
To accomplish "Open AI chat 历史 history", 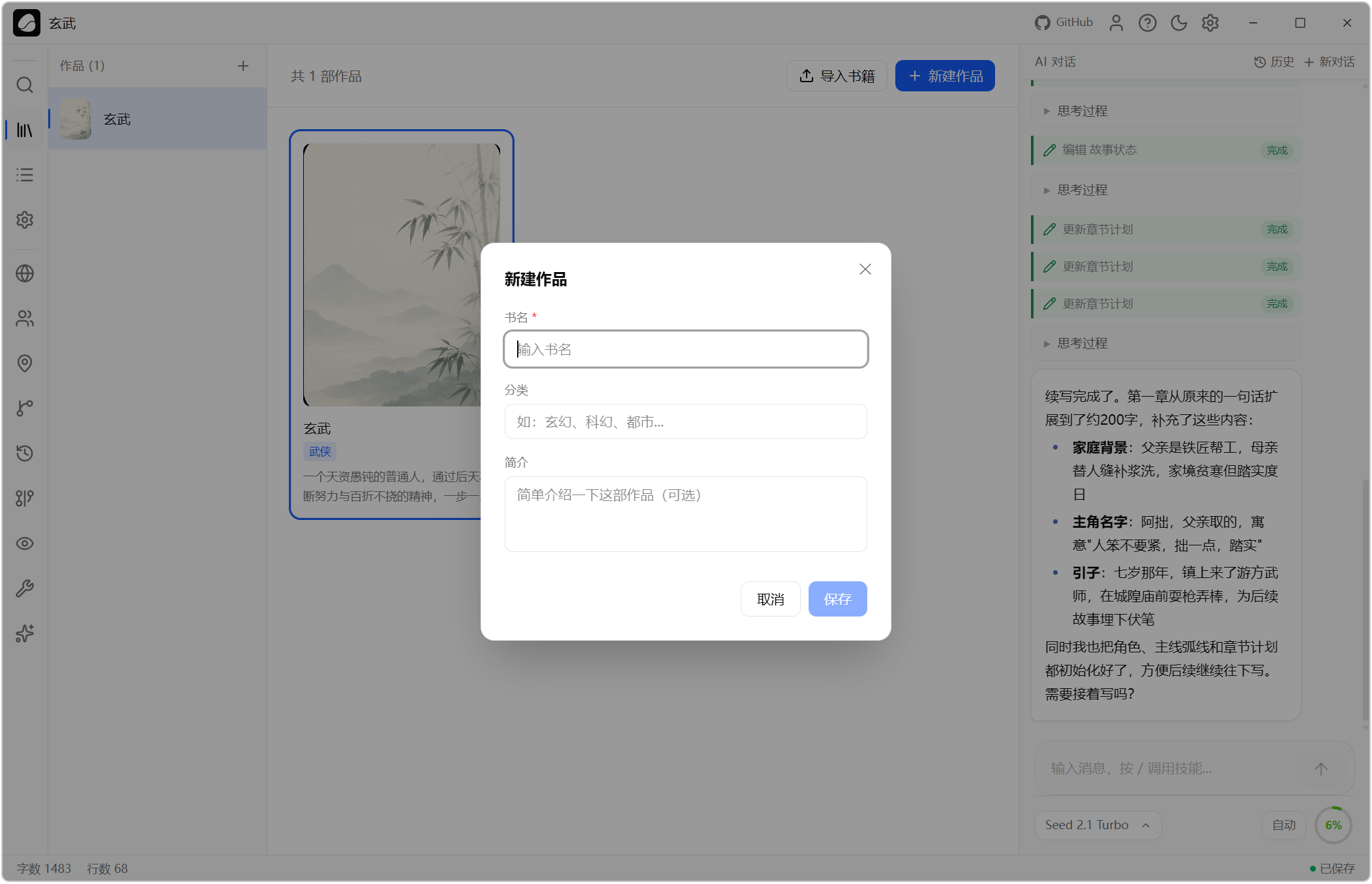I will click(1274, 62).
